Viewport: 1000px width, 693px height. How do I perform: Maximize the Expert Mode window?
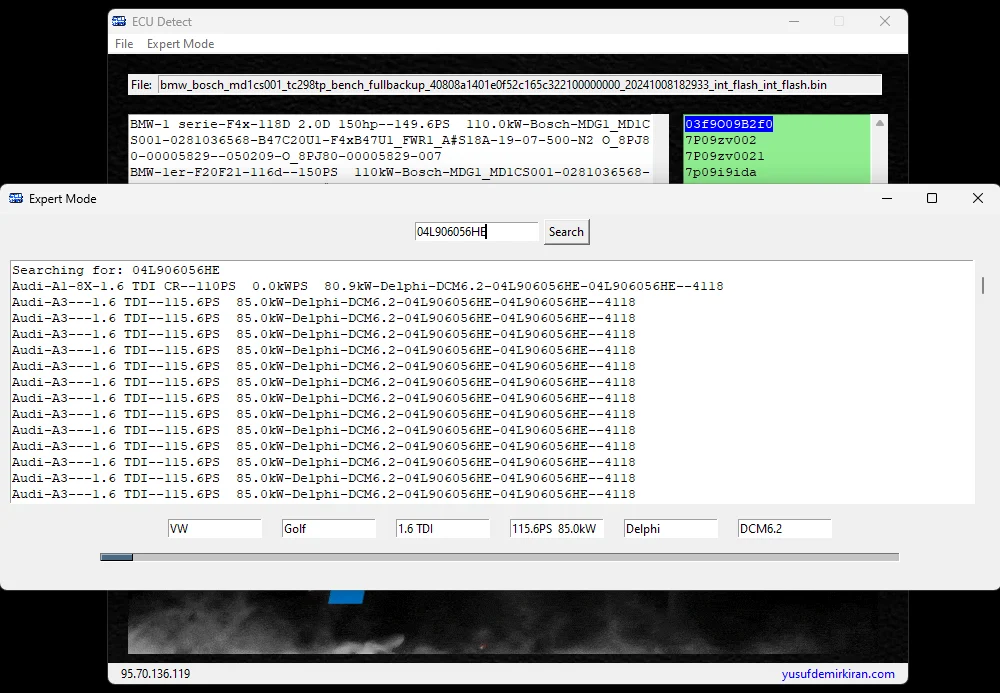932,199
